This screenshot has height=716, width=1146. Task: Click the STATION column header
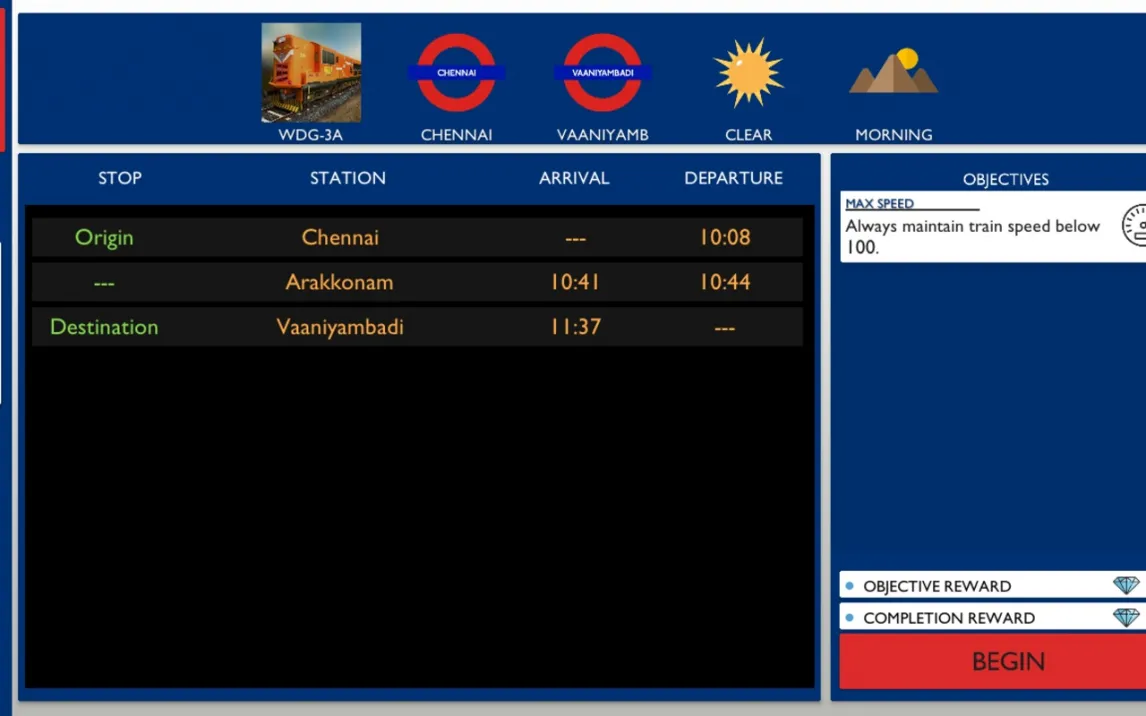tap(347, 178)
